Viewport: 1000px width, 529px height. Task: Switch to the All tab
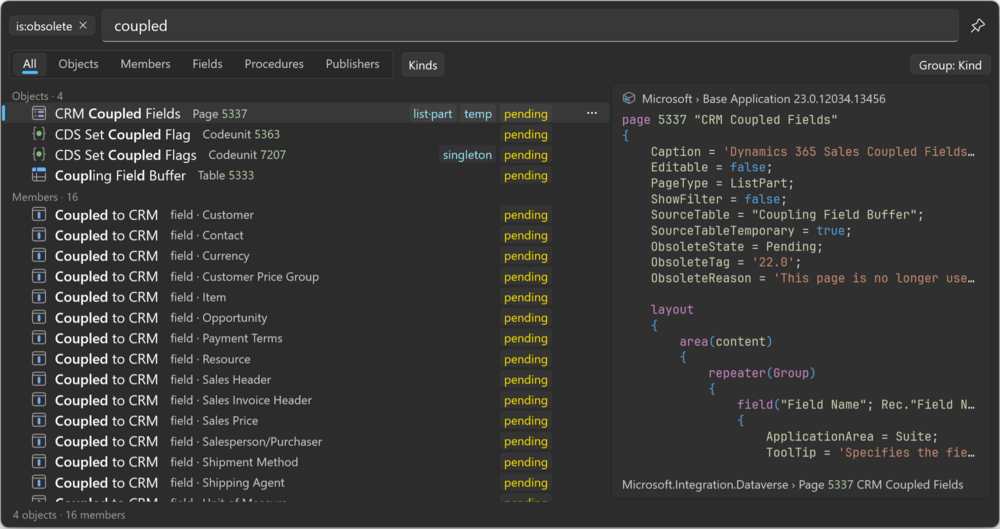point(30,64)
